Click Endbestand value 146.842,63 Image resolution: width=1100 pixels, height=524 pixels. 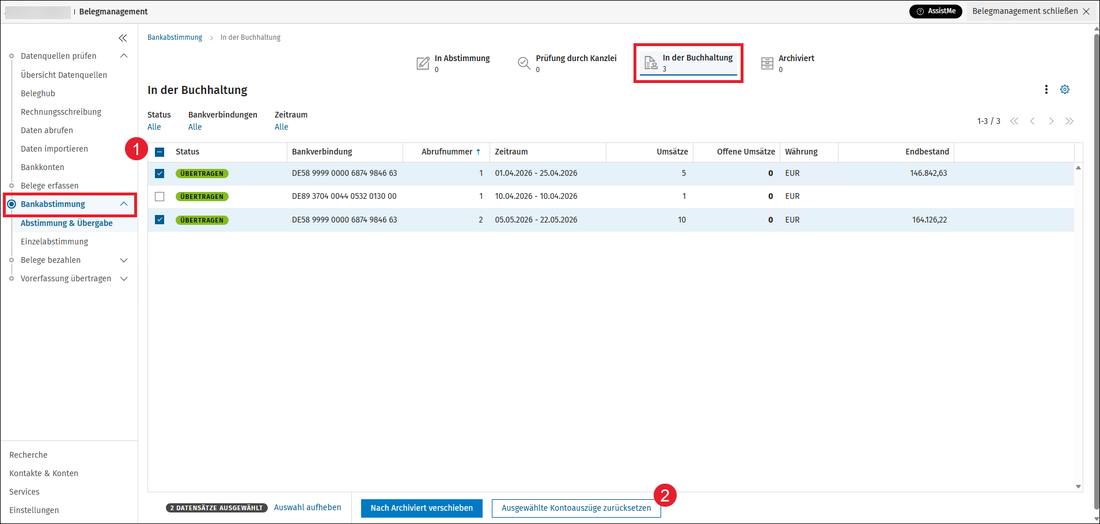coord(929,173)
